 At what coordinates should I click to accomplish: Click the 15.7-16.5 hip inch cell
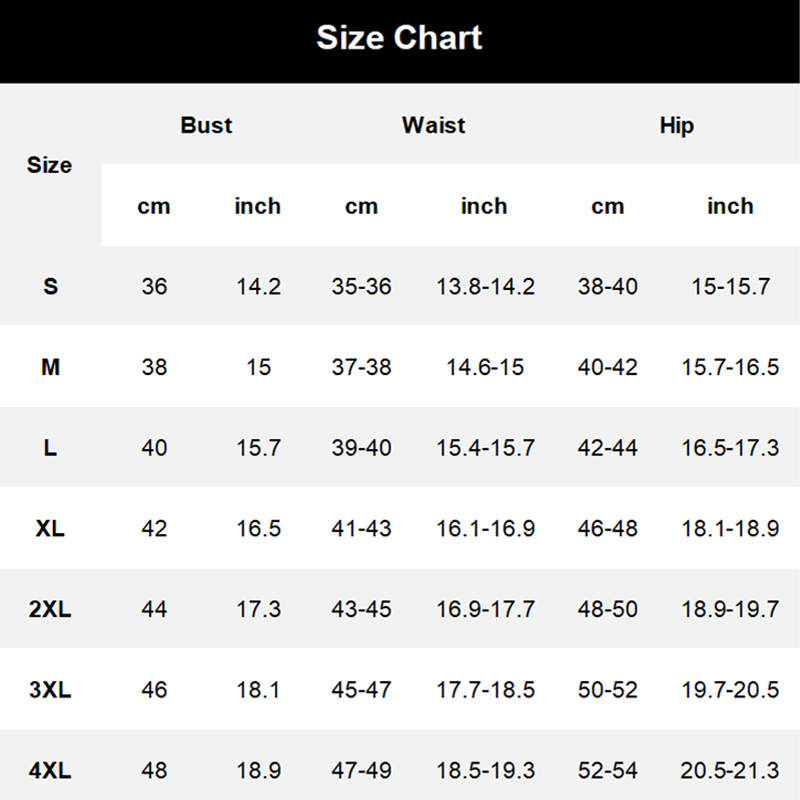(x=730, y=367)
